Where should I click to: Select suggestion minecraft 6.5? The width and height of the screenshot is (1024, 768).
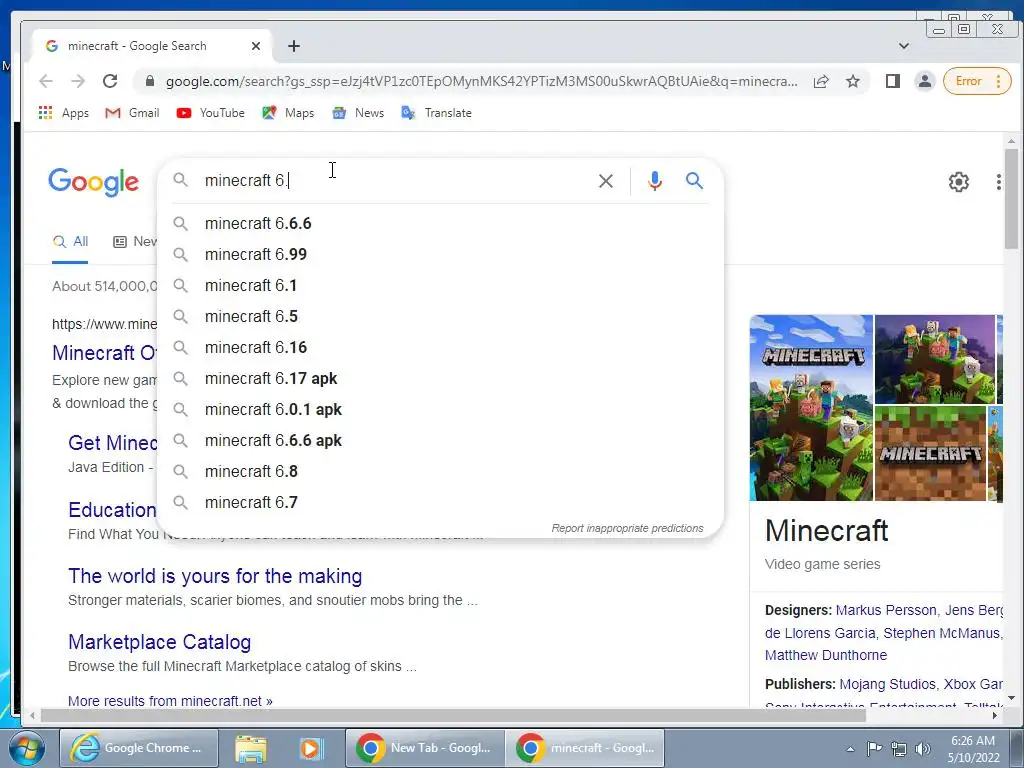pos(441,316)
